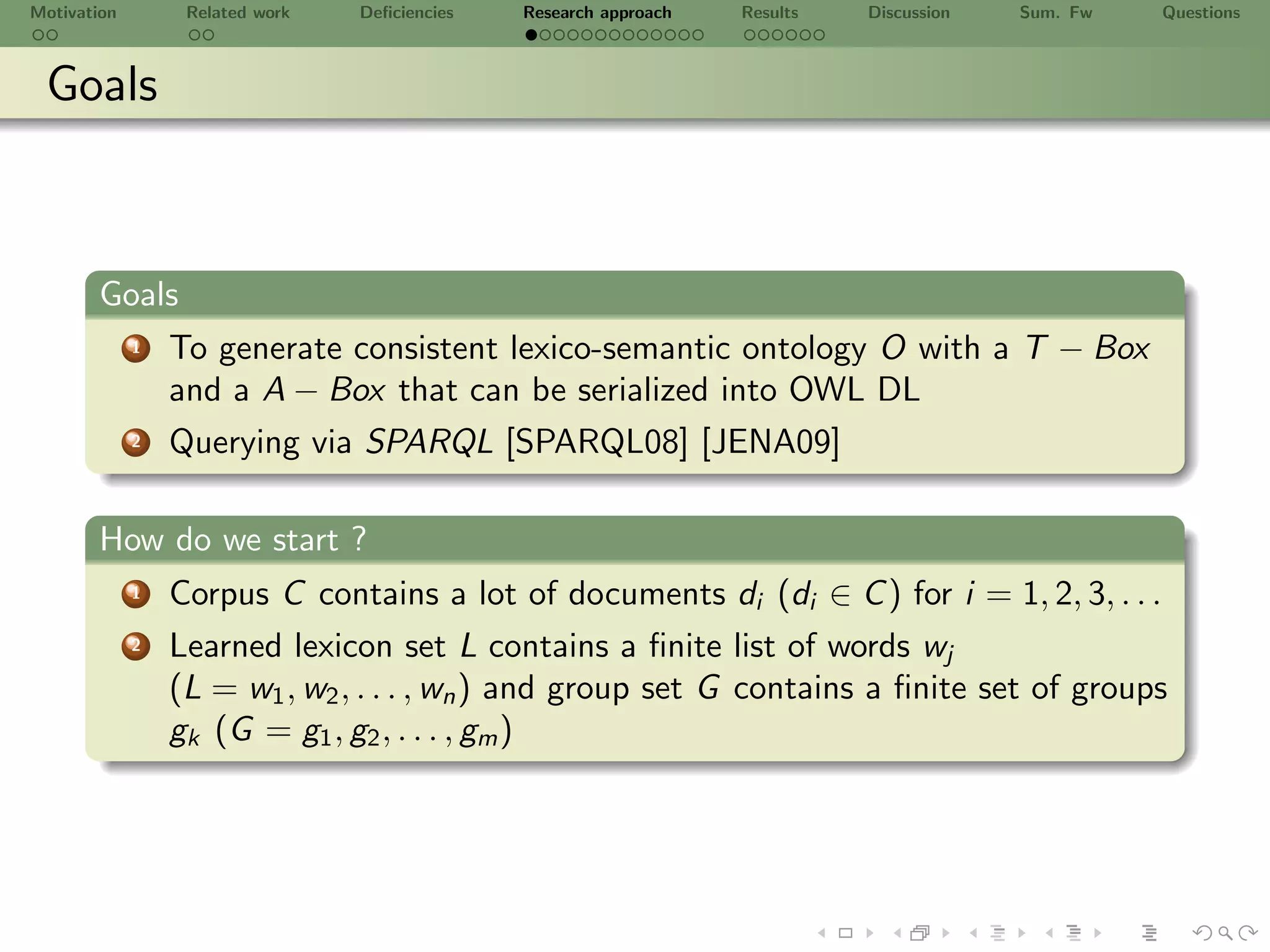The image size is (1270, 952).
Task: Click last slide dot under Results
Action: pos(819,35)
